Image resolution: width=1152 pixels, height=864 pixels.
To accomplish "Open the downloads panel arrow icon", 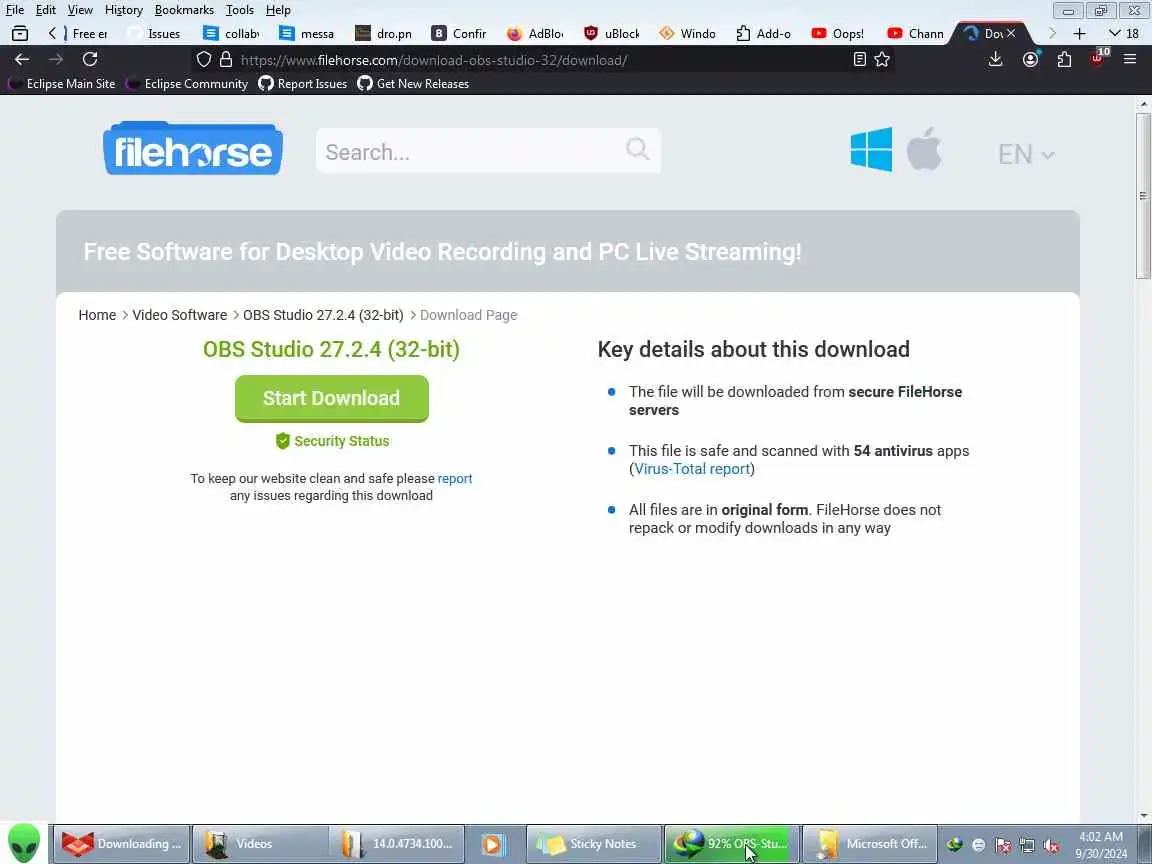I will [996, 60].
